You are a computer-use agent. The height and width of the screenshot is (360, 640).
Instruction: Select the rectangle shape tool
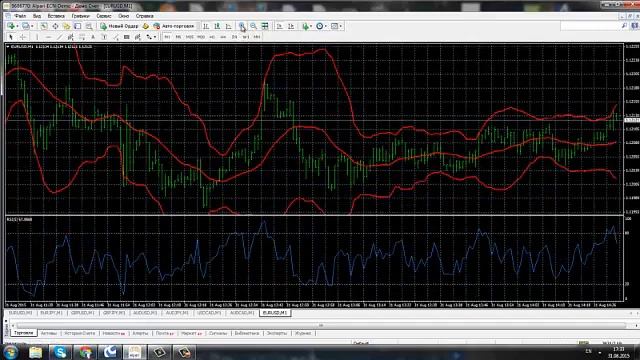point(127,37)
